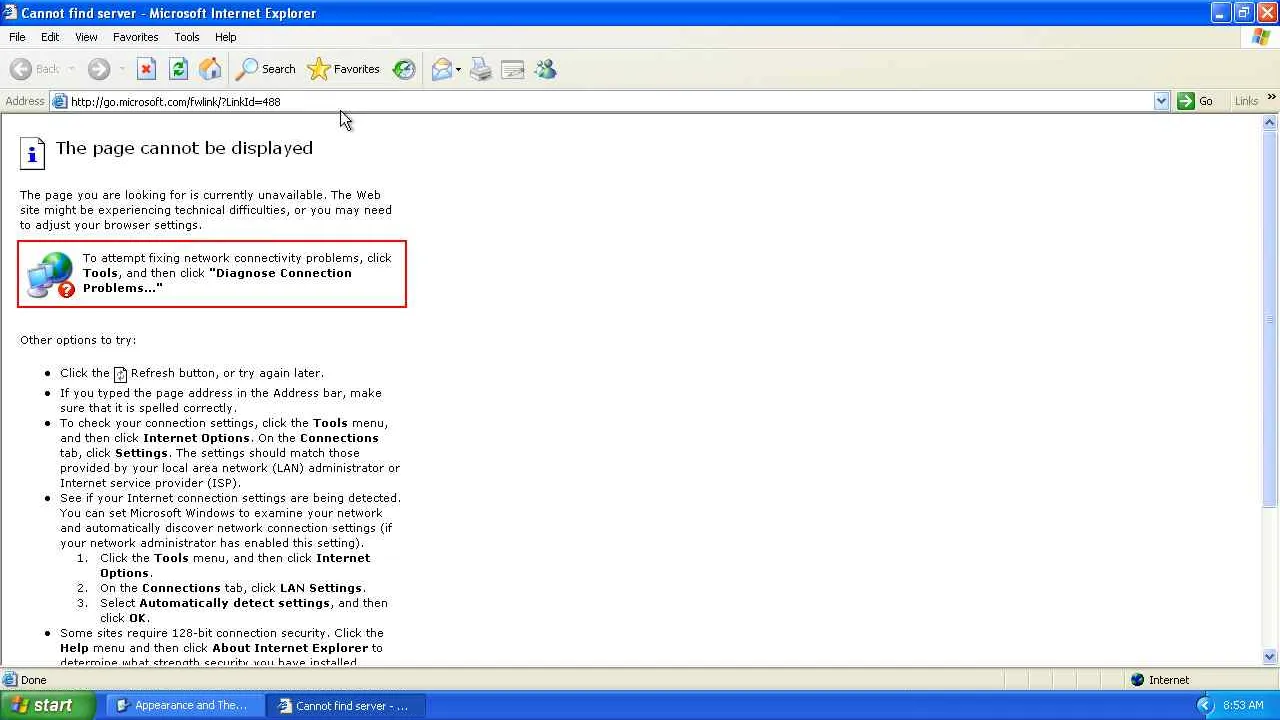Click the Back arrow button
This screenshot has height=720, width=1280.
point(35,69)
